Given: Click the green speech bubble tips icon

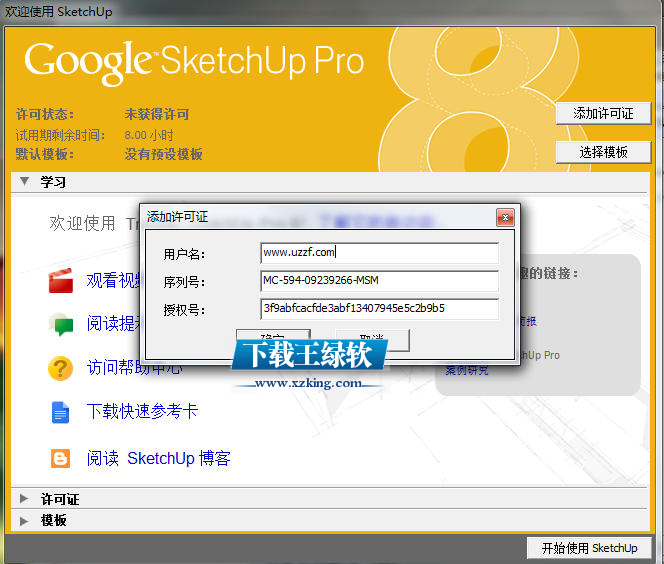Looking at the screenshot, I should pyautogui.click(x=61, y=324).
